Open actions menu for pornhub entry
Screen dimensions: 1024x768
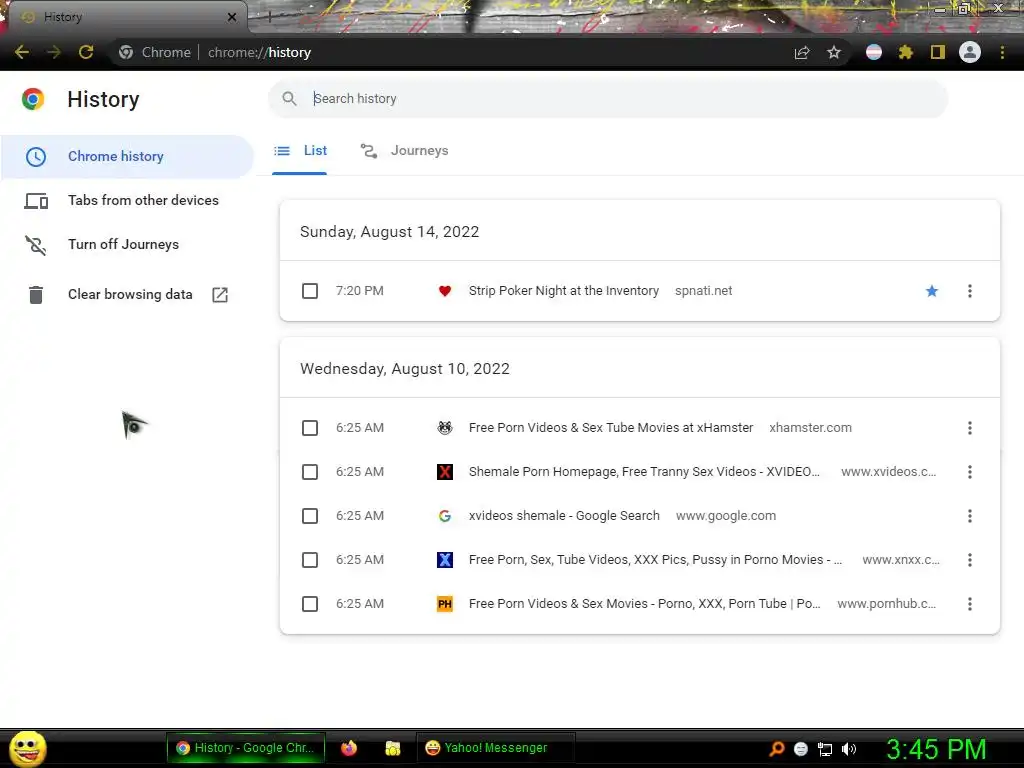pyautogui.click(x=970, y=604)
